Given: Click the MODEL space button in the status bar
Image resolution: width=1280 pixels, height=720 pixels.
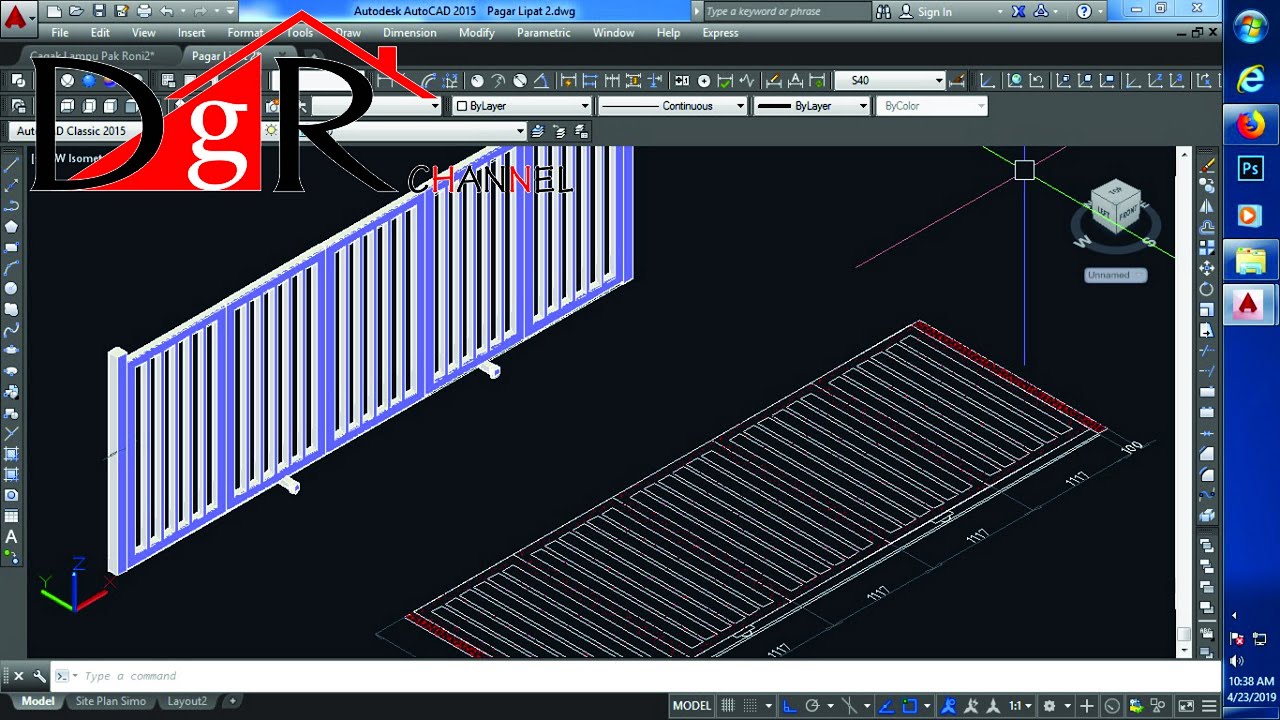Looking at the screenshot, I should [692, 706].
